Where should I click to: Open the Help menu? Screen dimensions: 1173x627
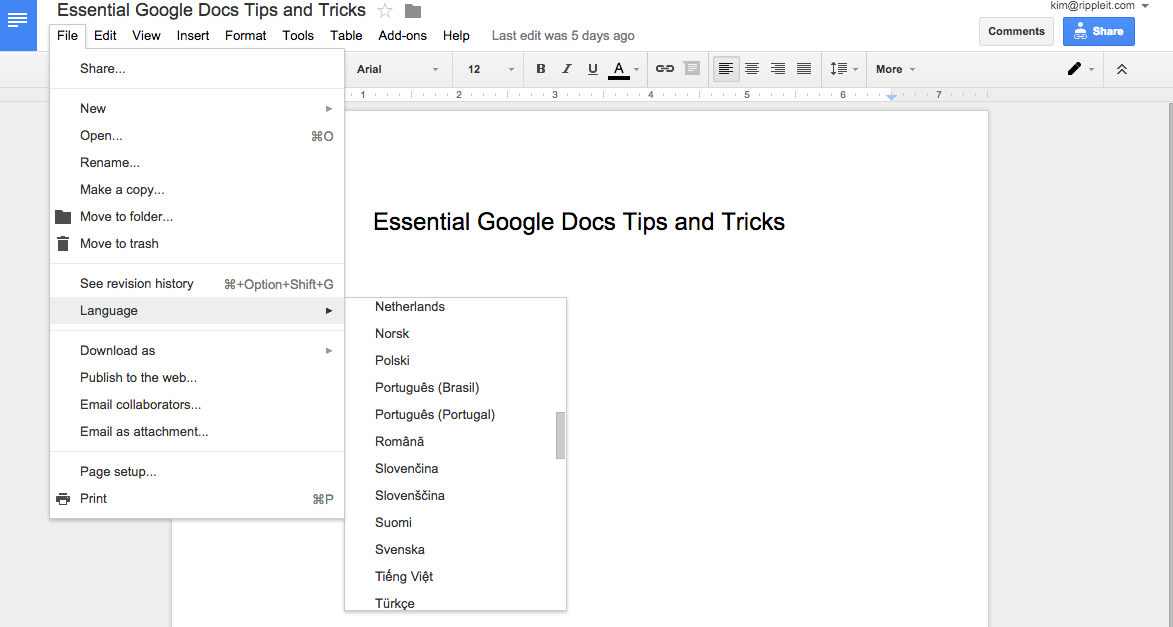pos(456,35)
